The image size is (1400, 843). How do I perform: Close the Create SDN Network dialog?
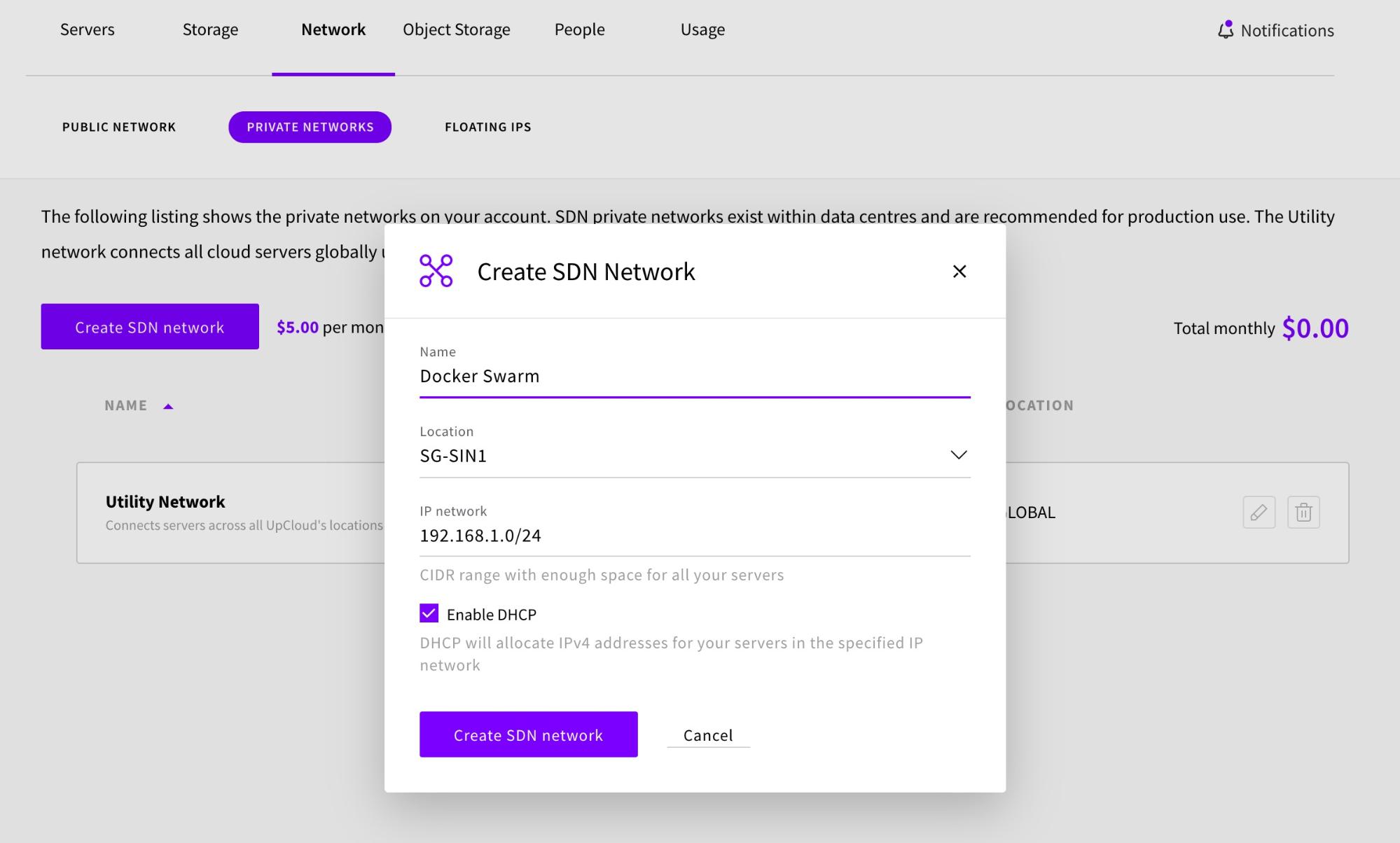click(x=959, y=272)
